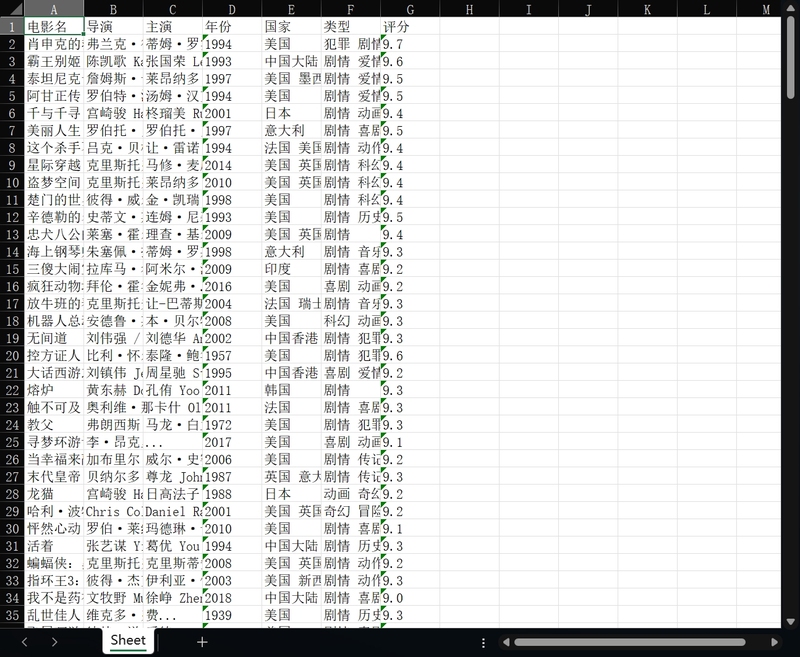Select column G header
Image resolution: width=800 pixels, height=657 pixels.
point(410,9)
